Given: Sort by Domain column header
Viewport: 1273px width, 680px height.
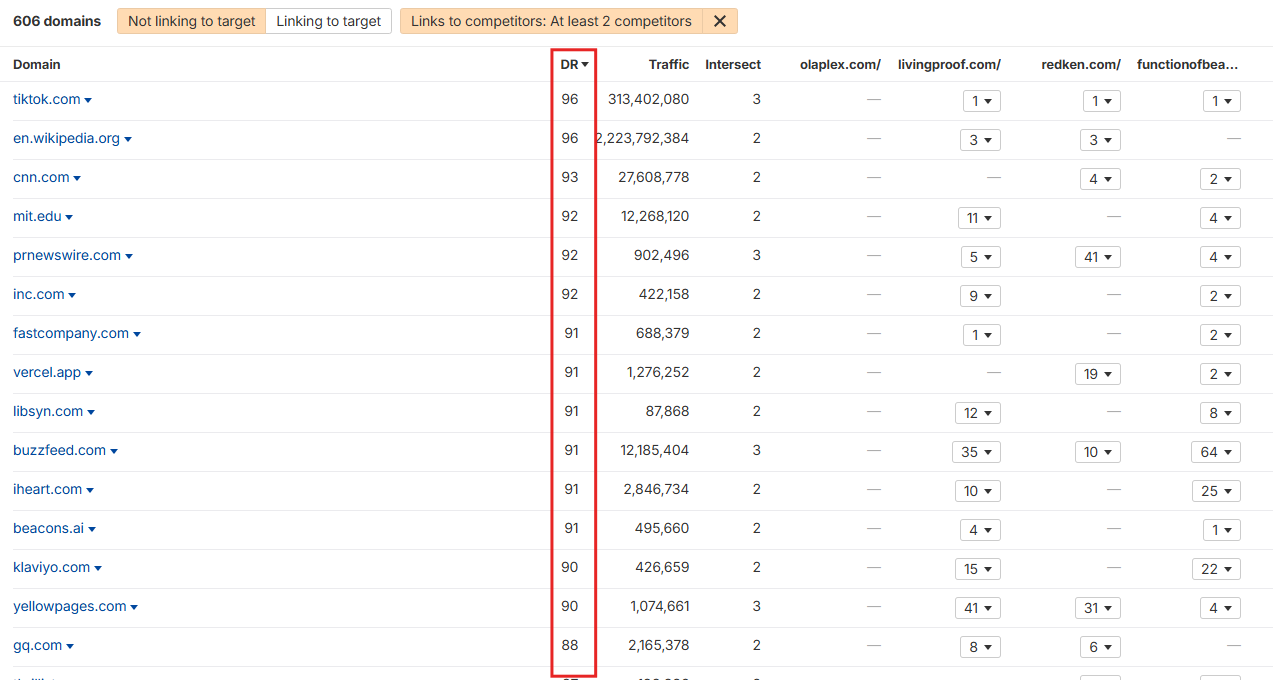Looking at the screenshot, I should pos(37,64).
